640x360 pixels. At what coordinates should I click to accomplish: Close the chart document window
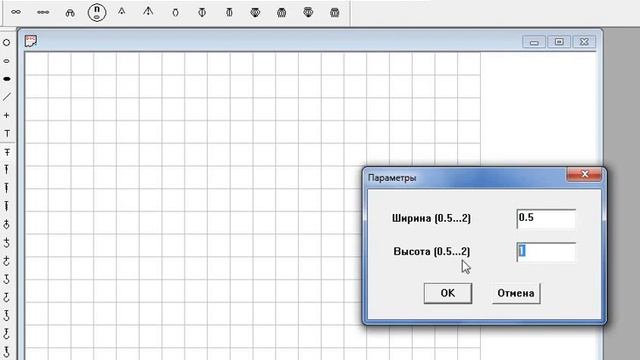click(584, 42)
